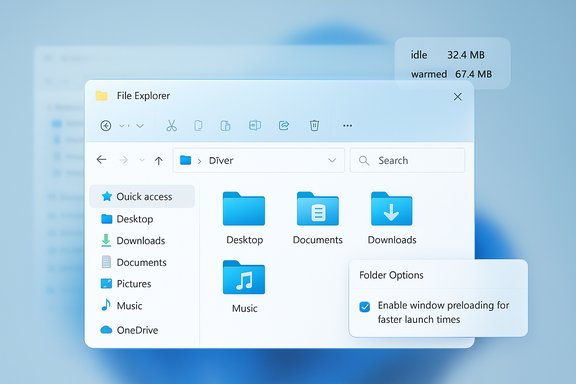
Task: Select Downloads in the sidebar
Action: (x=133, y=241)
